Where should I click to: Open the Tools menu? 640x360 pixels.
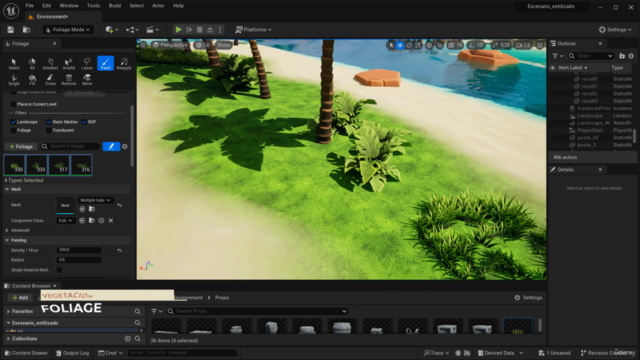(93, 6)
